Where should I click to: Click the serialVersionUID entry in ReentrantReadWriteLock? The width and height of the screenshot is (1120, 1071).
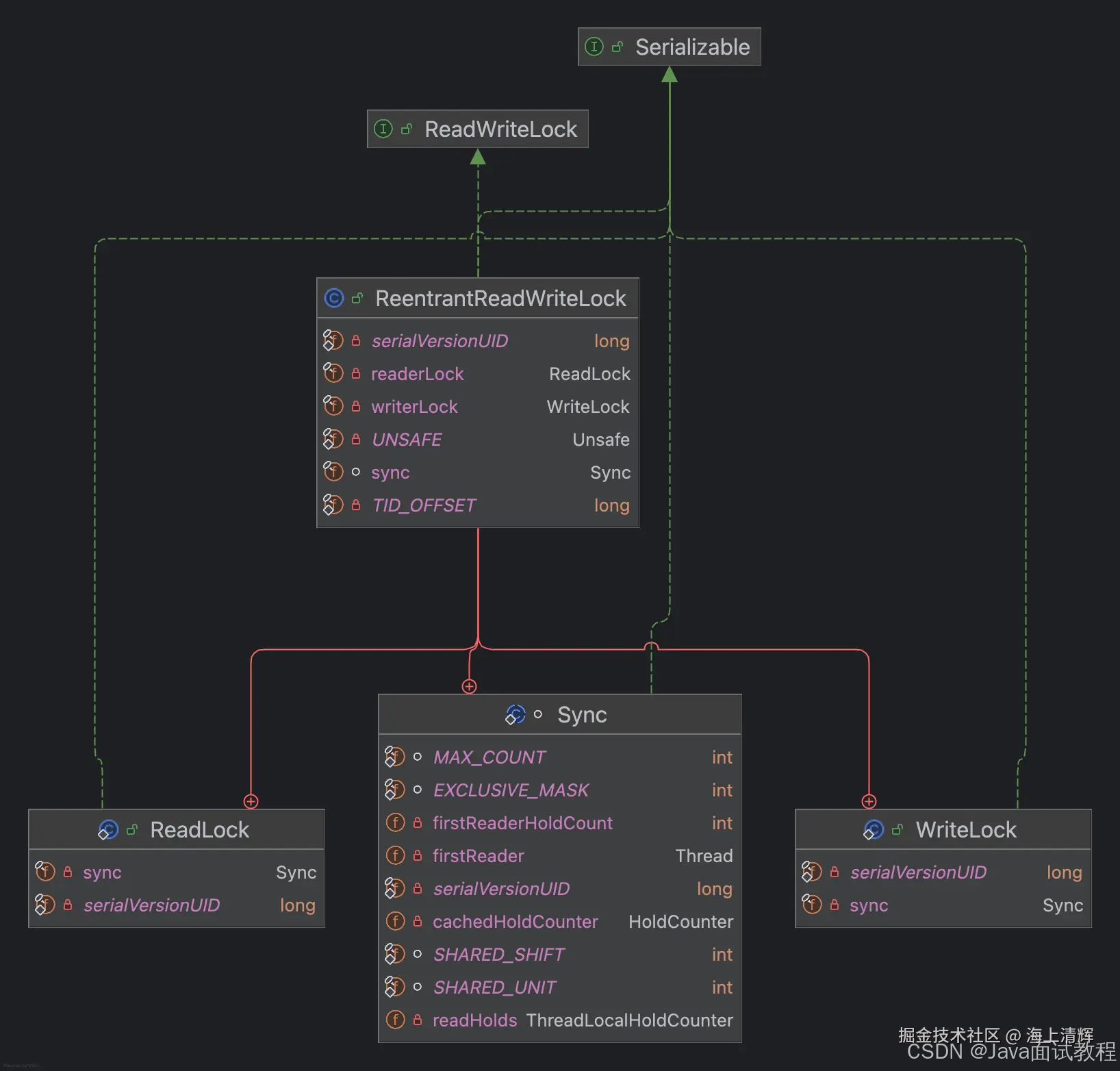pyautogui.click(x=440, y=340)
